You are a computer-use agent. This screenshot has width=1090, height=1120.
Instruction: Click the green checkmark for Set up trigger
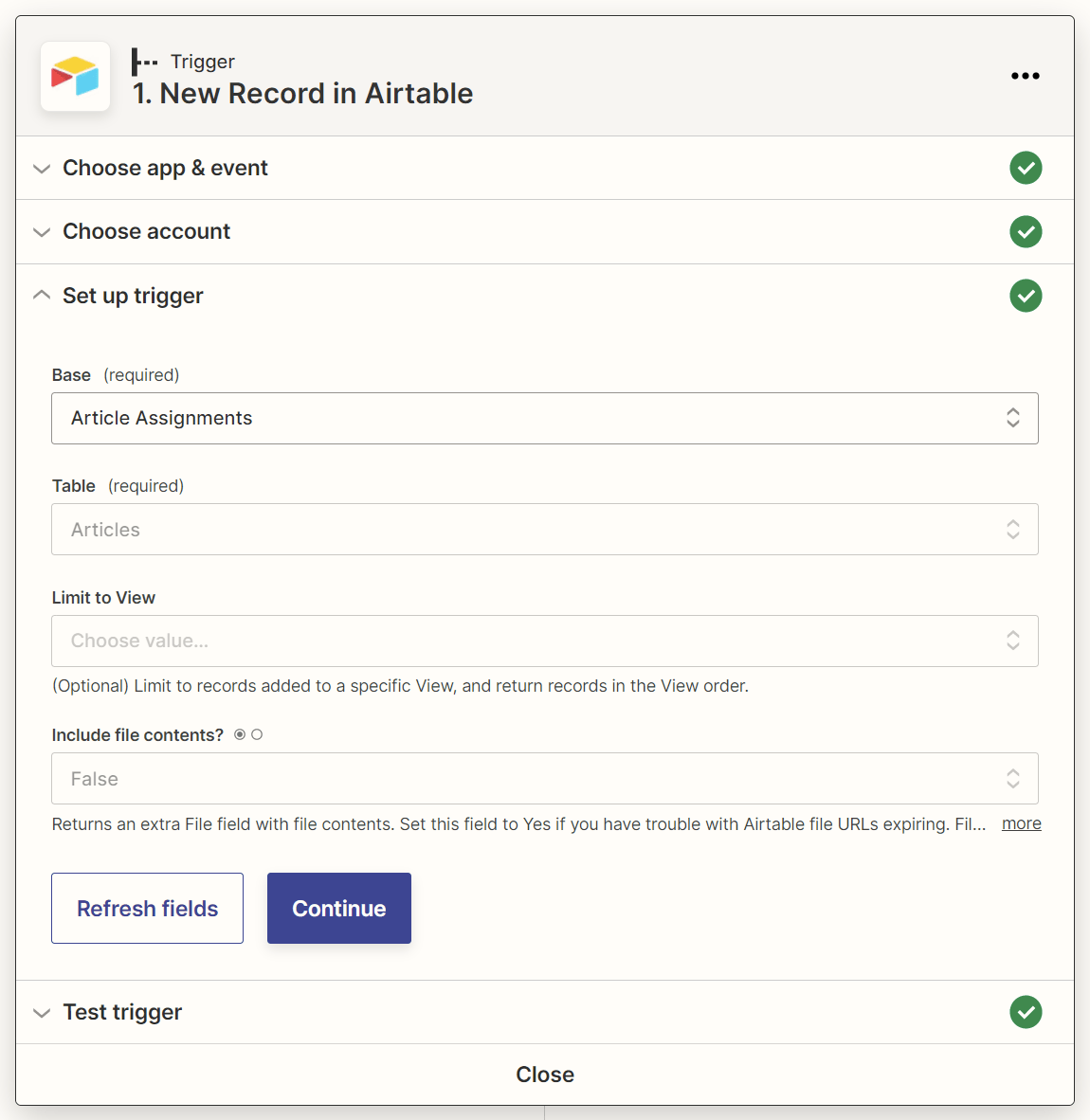1026,296
